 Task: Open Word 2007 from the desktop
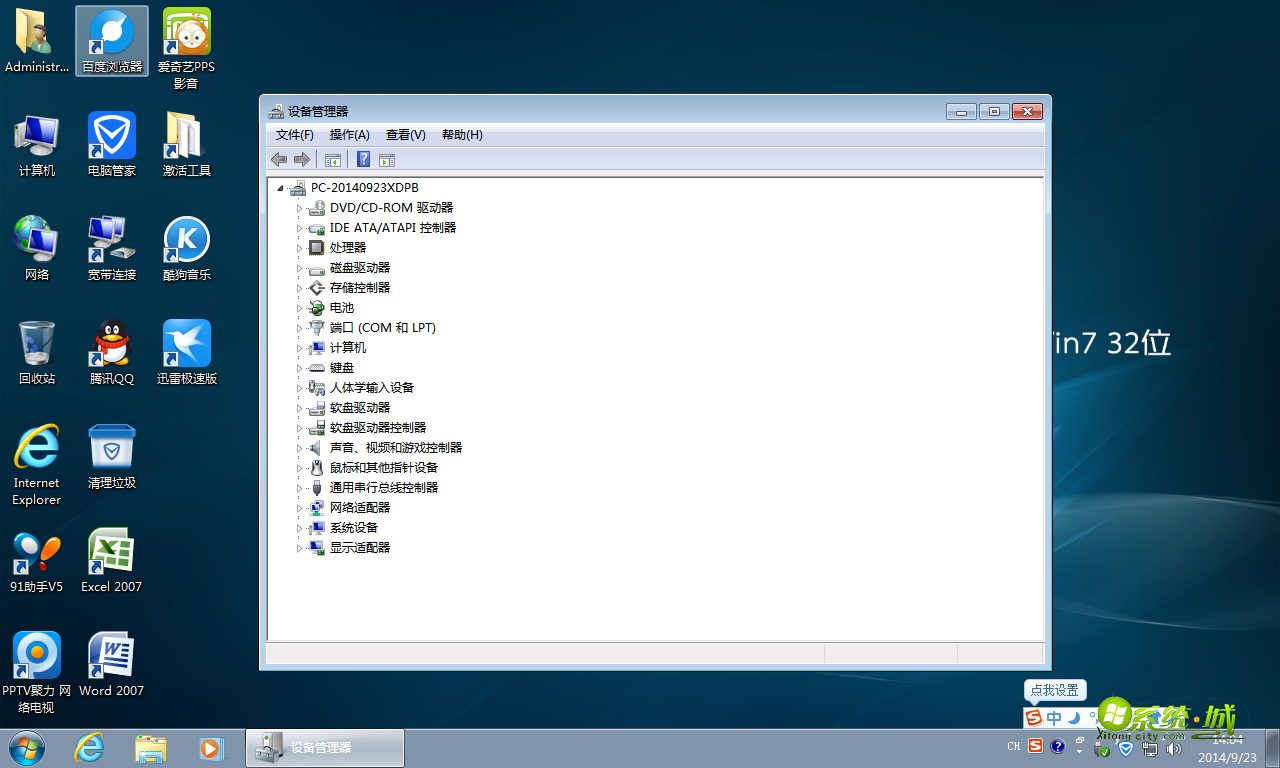pos(111,655)
